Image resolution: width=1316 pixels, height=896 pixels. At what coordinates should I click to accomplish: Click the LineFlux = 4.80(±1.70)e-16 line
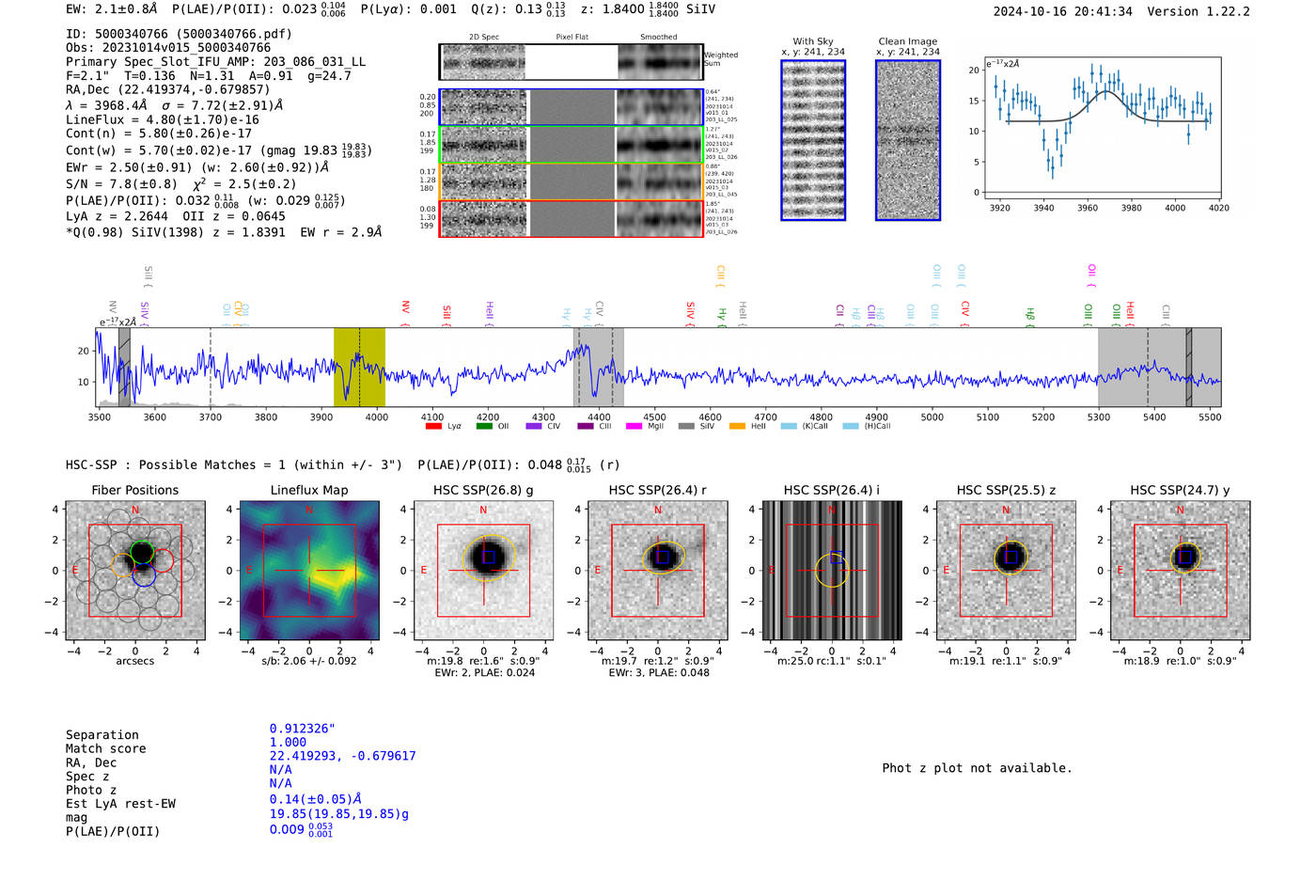point(163,120)
